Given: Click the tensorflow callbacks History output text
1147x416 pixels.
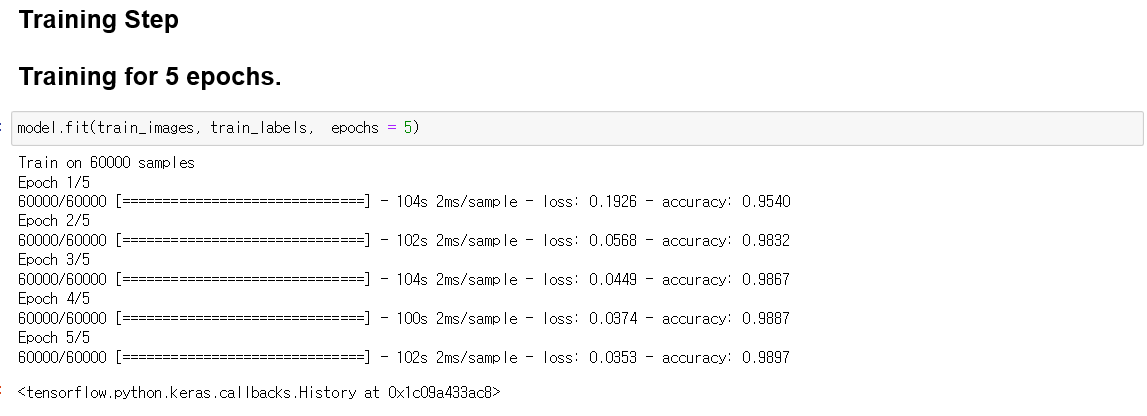Looking at the screenshot, I should (x=259, y=393).
